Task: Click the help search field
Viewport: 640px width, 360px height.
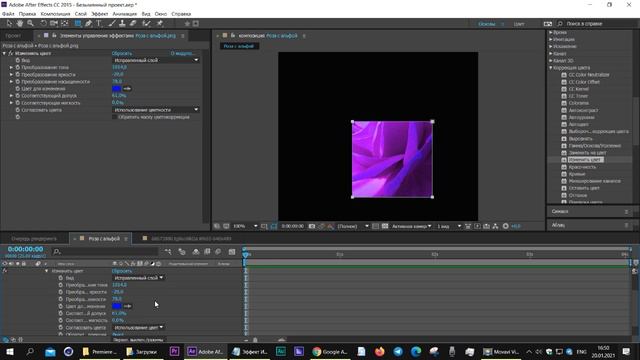Action: pos(597,24)
